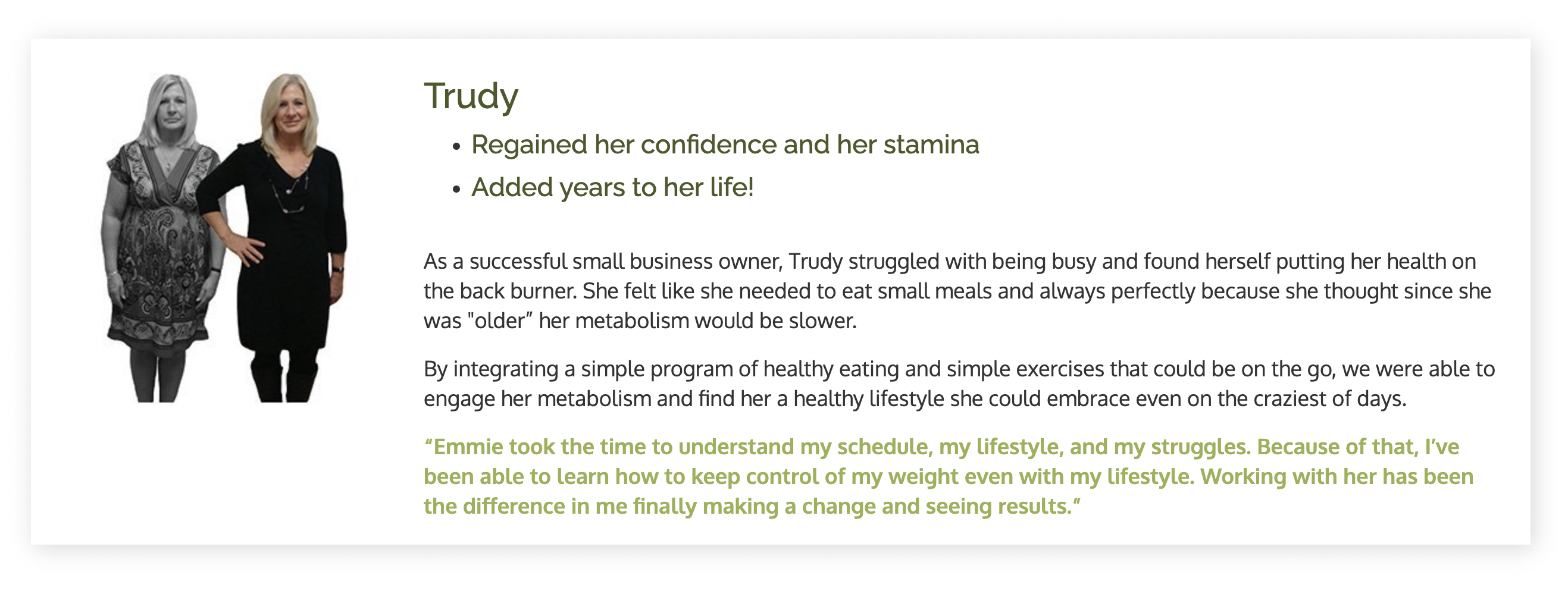Click Trudy's after photo in black dress
Screen dimensions: 1568x591
click(x=278, y=238)
